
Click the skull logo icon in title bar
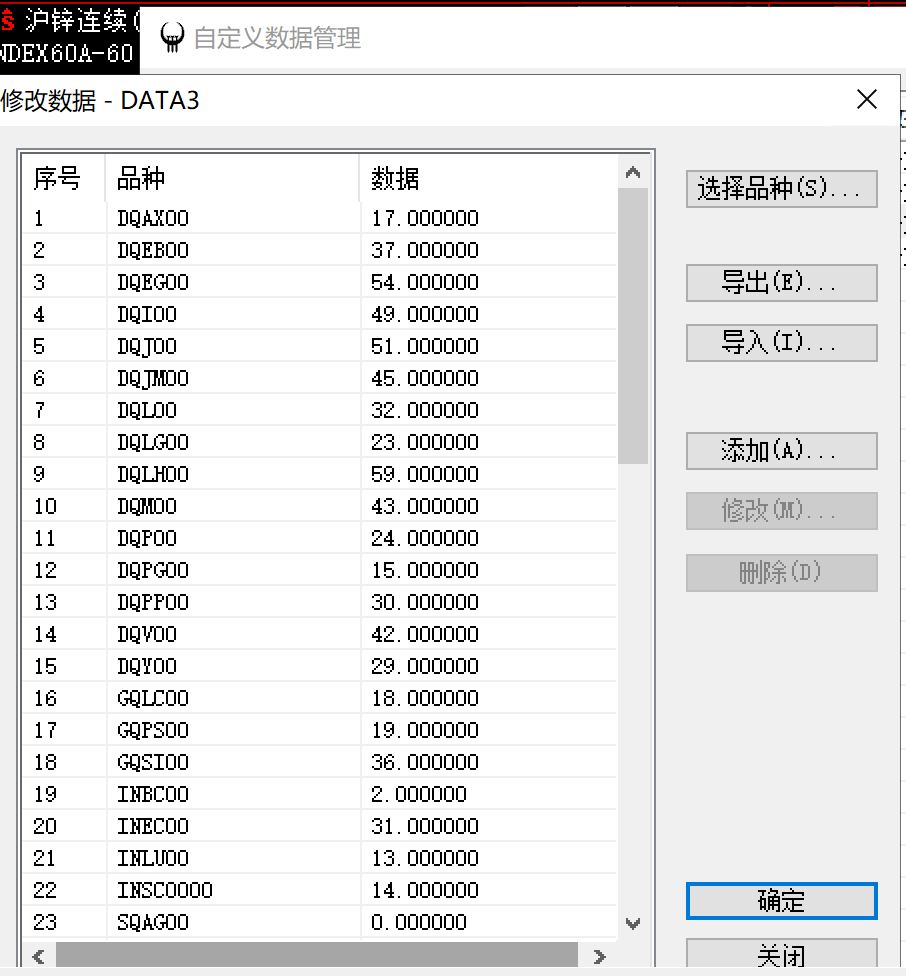tap(172, 38)
